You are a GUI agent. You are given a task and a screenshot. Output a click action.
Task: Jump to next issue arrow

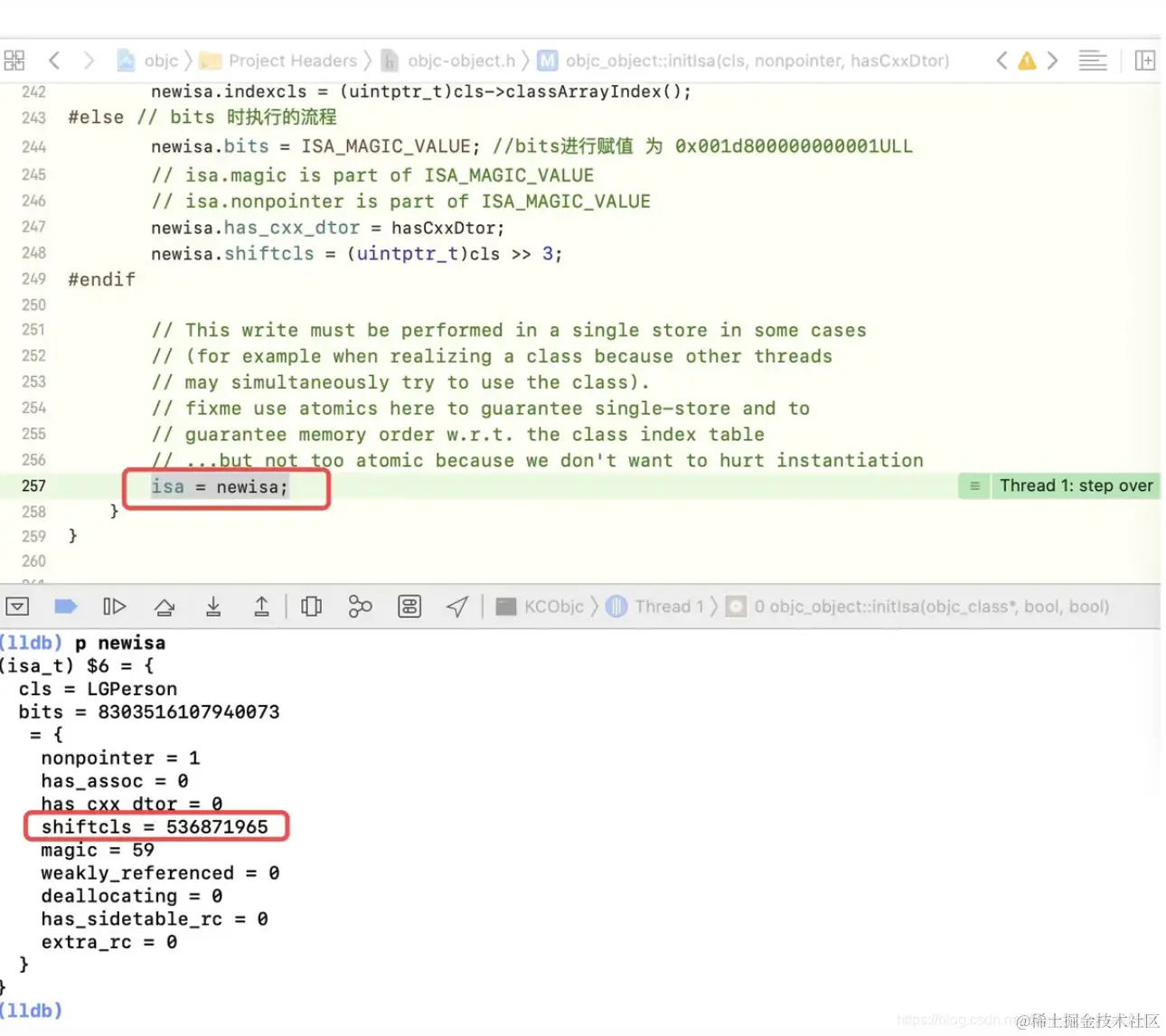point(1052,61)
